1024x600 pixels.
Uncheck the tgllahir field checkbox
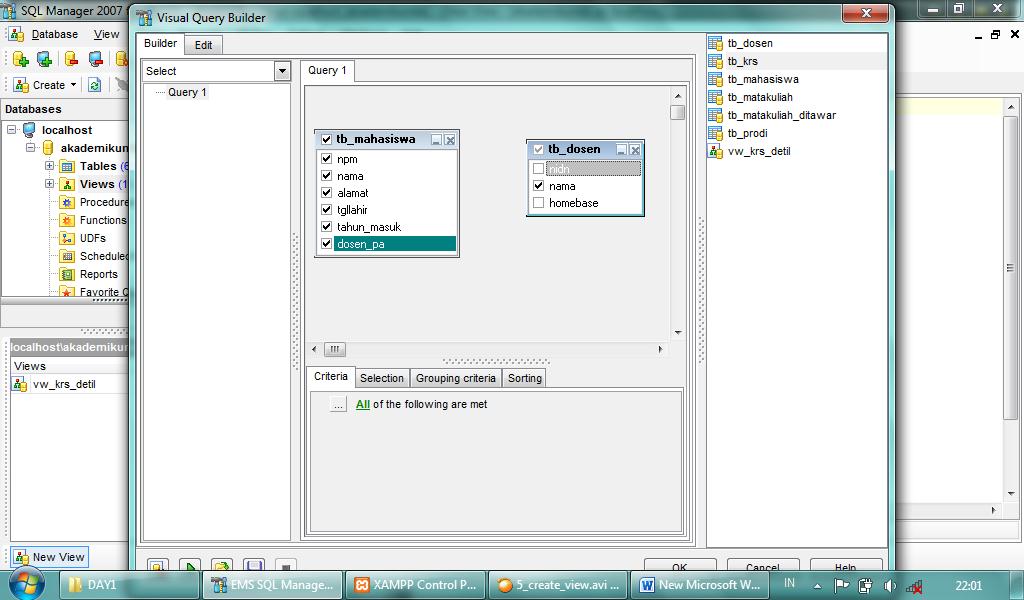tap(327, 209)
